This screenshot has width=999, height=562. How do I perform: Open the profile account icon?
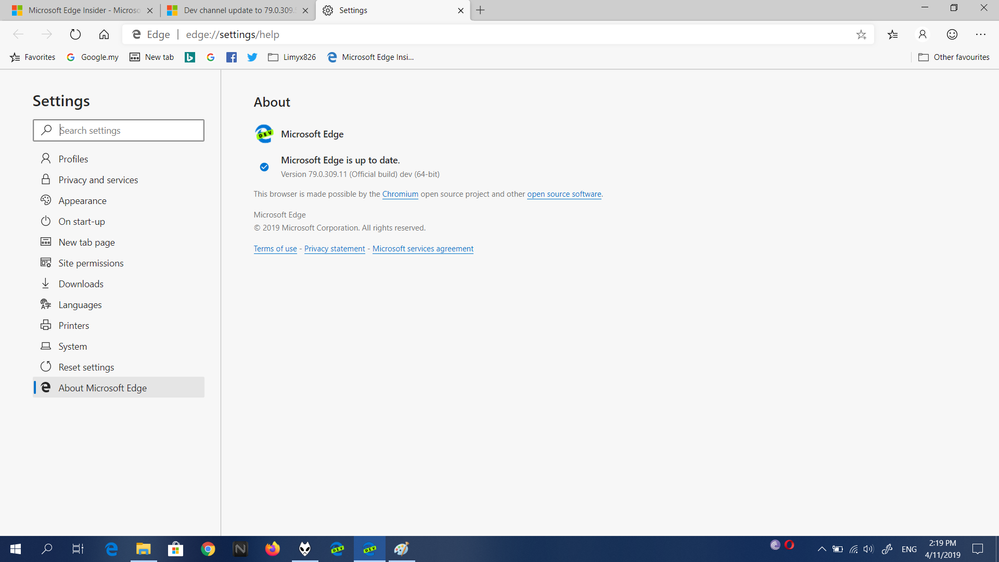(x=922, y=34)
